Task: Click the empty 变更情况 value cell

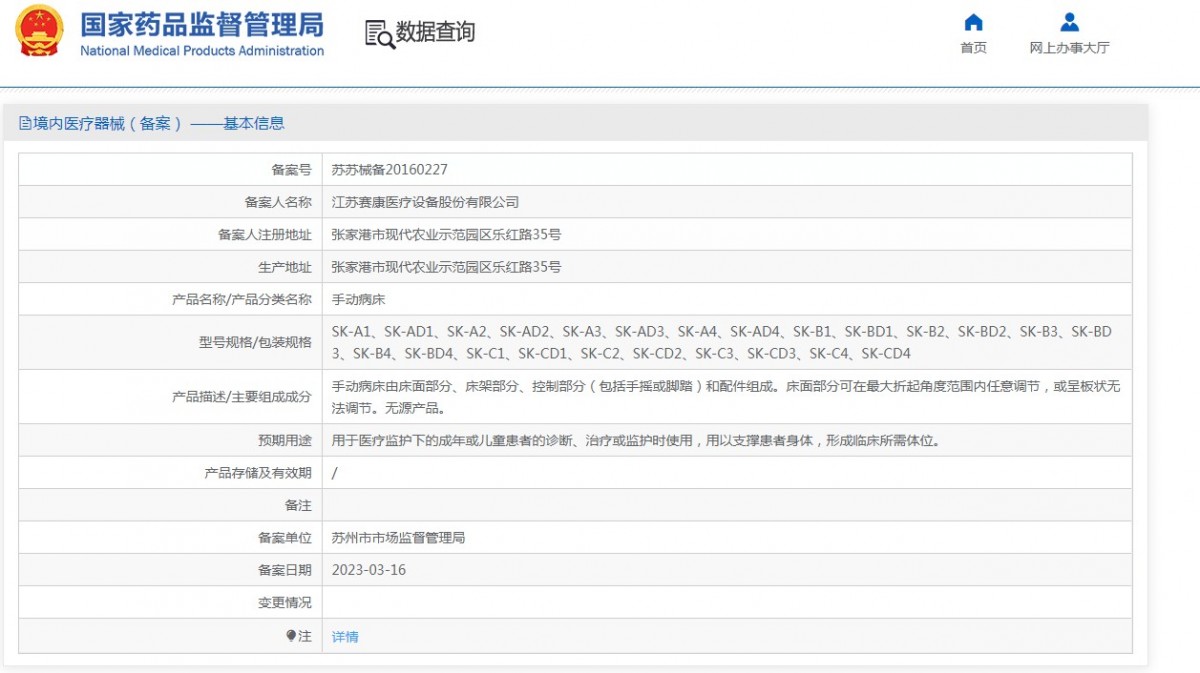Action: tap(727, 603)
